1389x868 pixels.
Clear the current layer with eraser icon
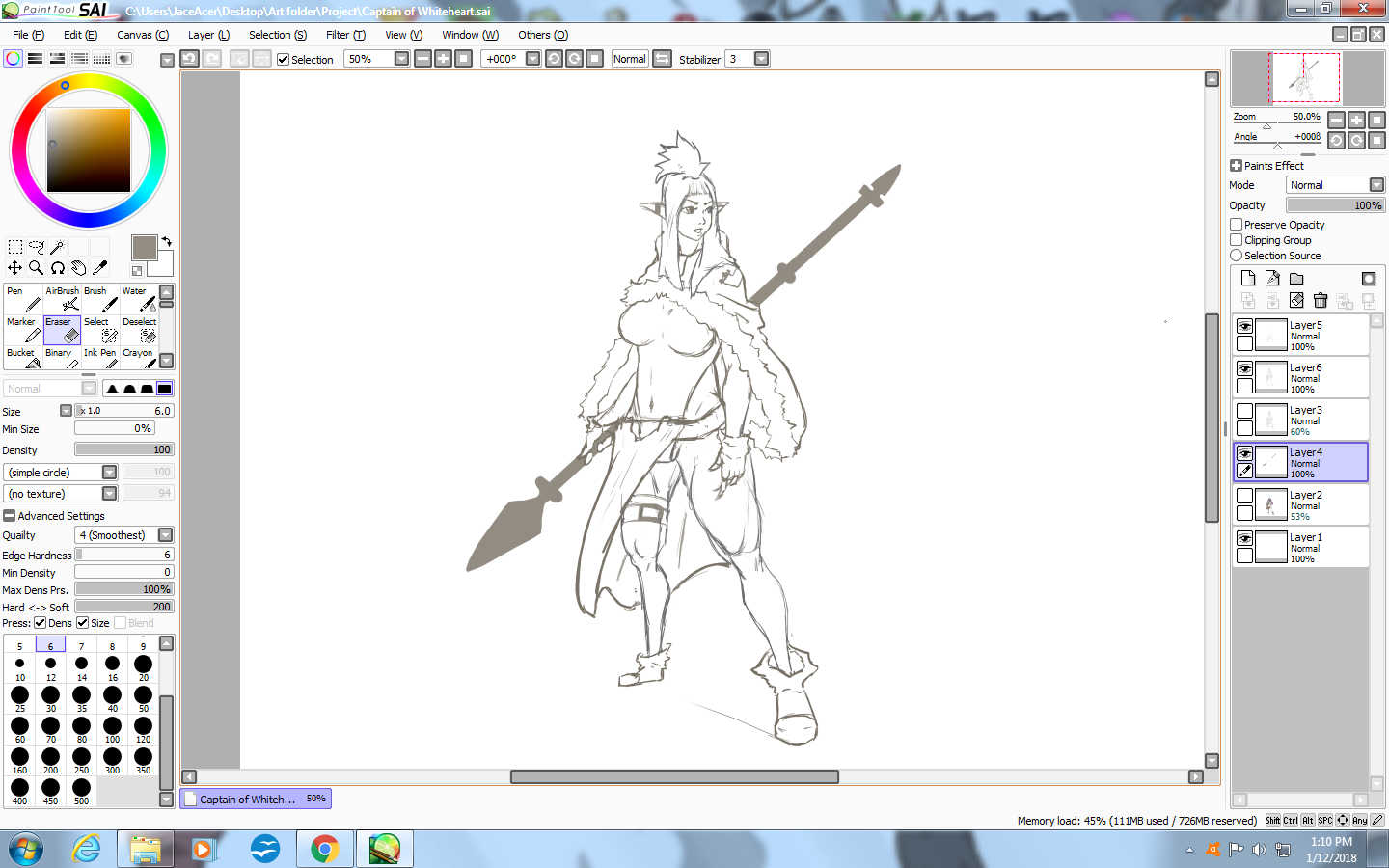coord(1296,301)
